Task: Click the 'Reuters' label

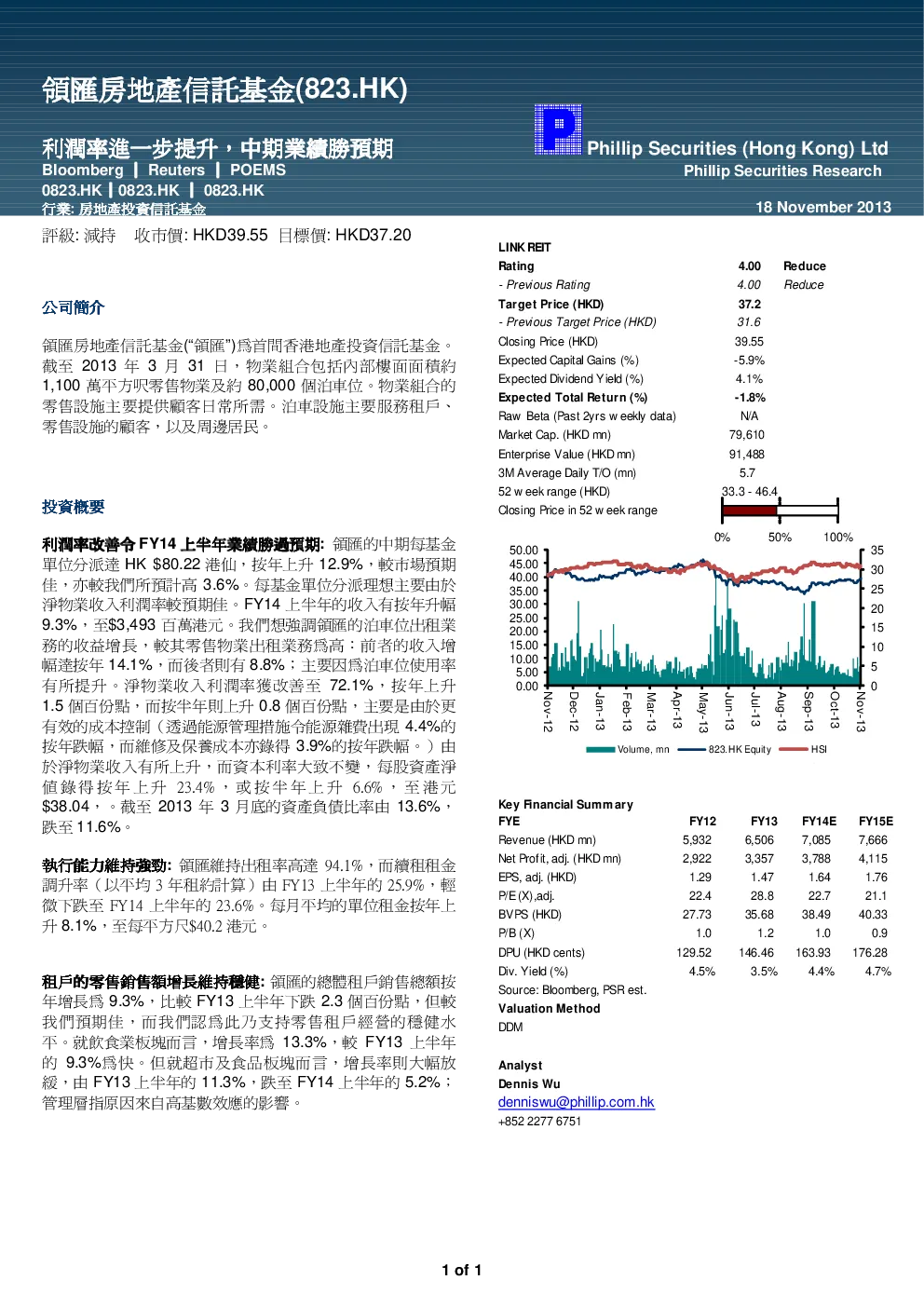Action: pyautogui.click(x=176, y=170)
